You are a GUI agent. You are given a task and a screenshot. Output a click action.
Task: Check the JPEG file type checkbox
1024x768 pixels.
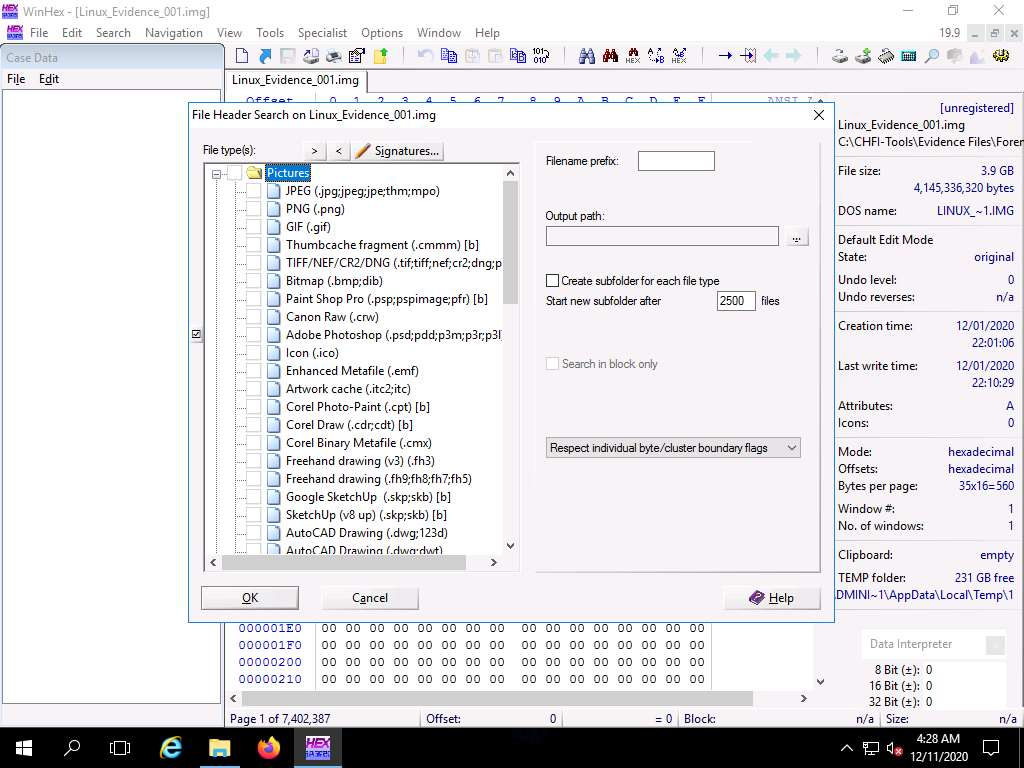point(253,191)
